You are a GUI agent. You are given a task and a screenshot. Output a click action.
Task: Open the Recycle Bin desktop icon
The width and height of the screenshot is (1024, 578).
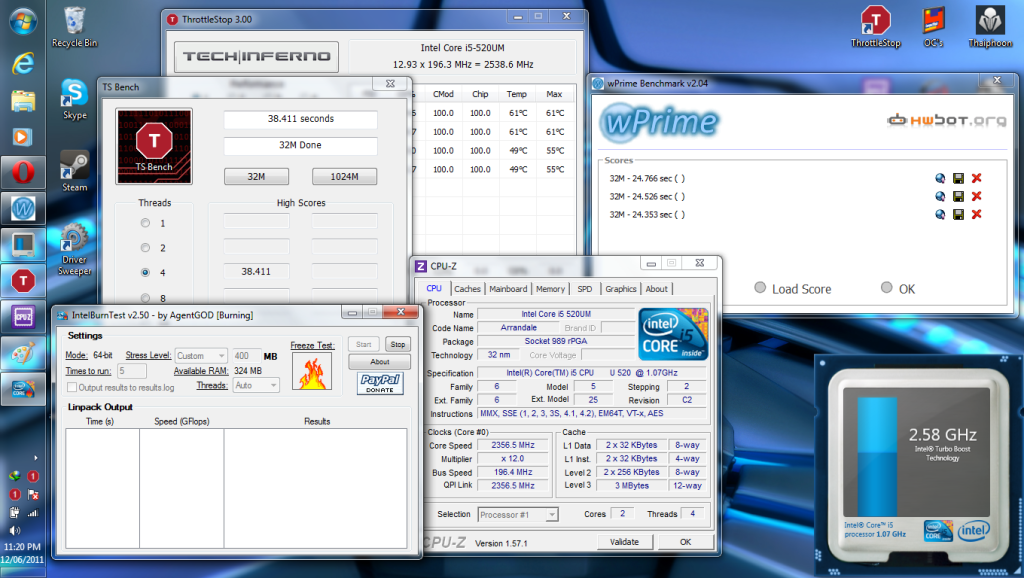[x=74, y=27]
